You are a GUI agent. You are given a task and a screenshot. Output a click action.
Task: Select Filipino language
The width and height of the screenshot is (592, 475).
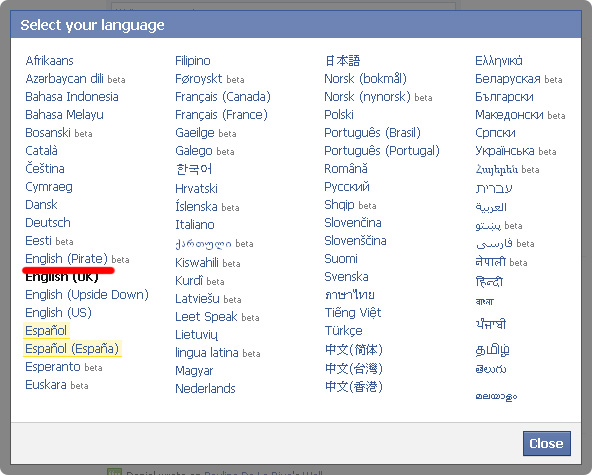(x=193, y=60)
